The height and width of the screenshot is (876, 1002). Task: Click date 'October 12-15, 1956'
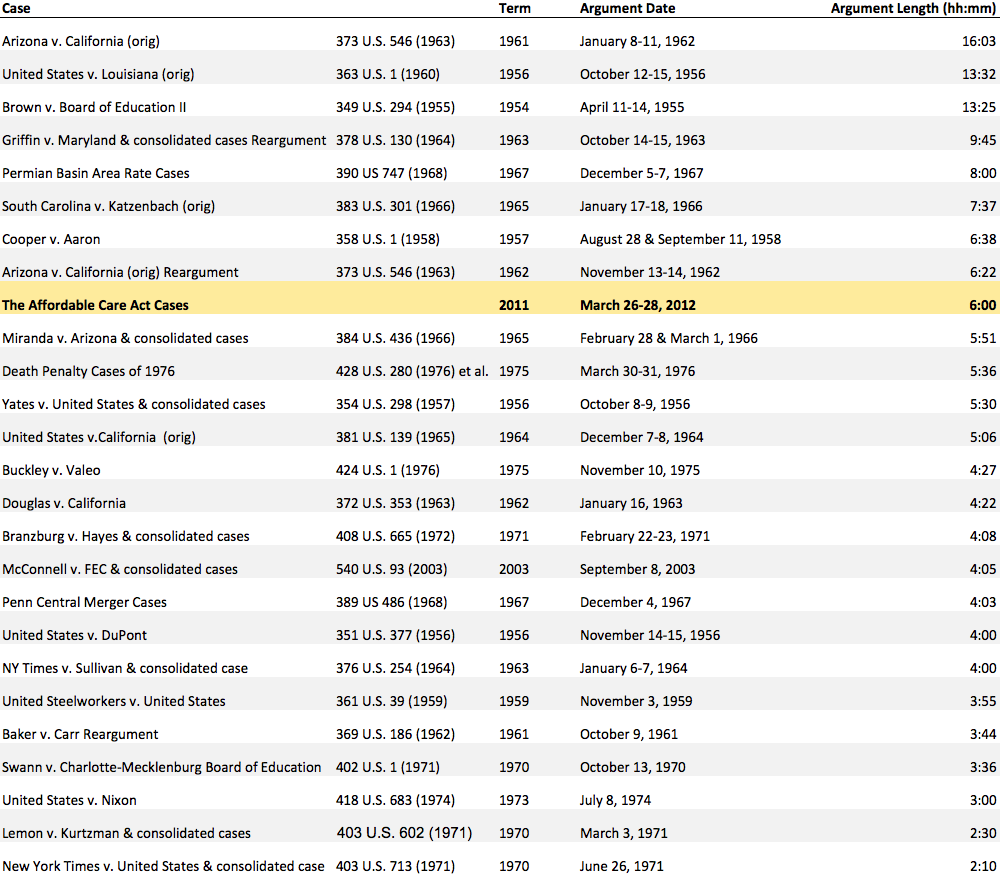pos(643,74)
